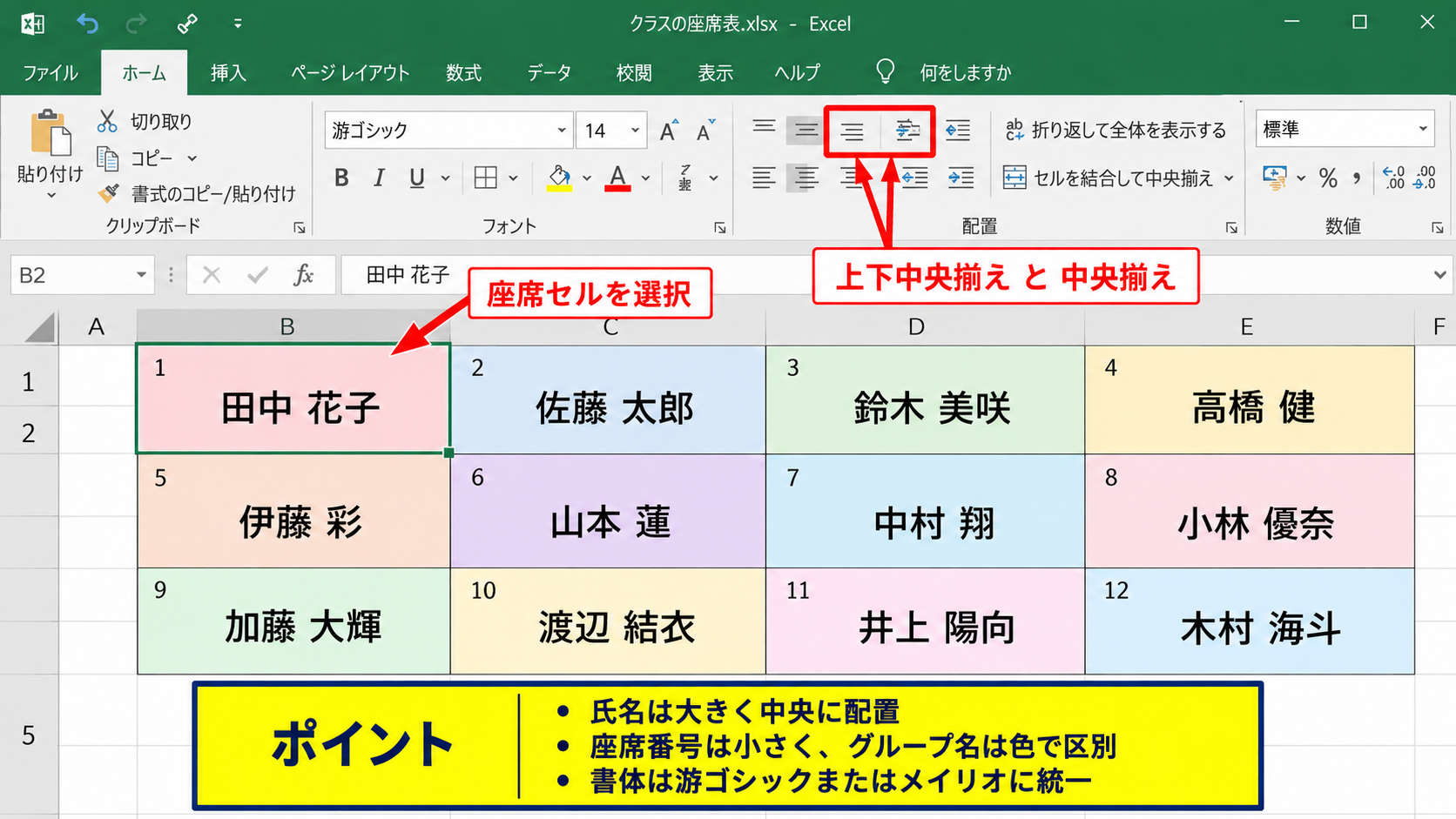The image size is (1456, 819).
Task: Expand the コピー dropdown arrow
Action: [192, 158]
